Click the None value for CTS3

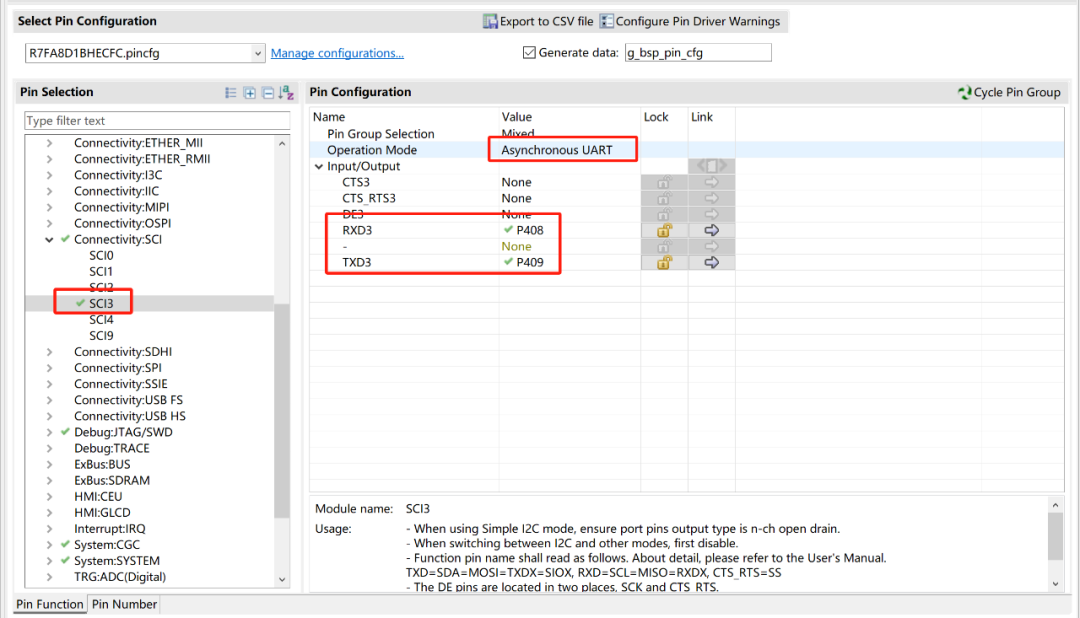517,182
